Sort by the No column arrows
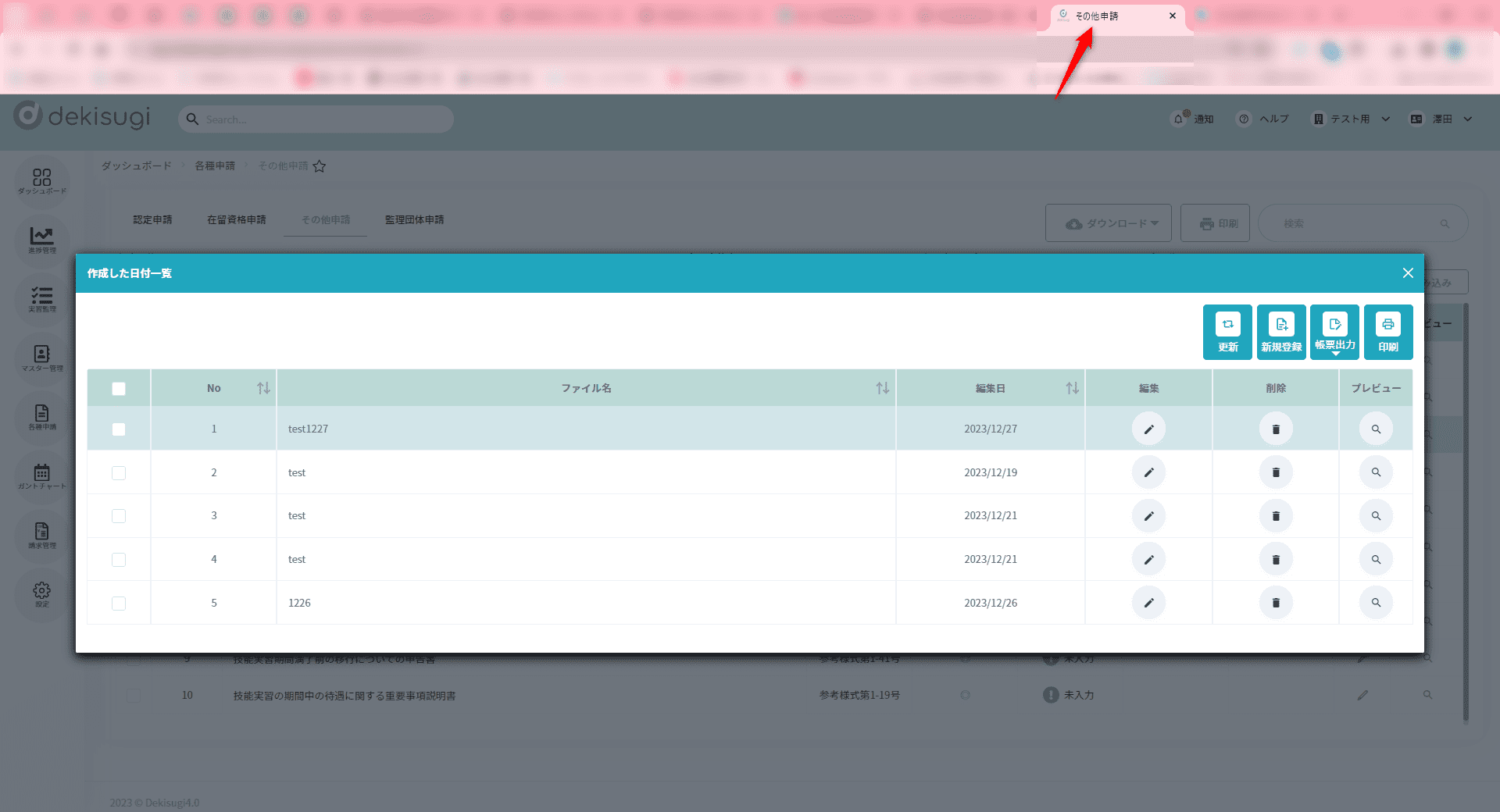The width and height of the screenshot is (1500, 812). click(263, 388)
